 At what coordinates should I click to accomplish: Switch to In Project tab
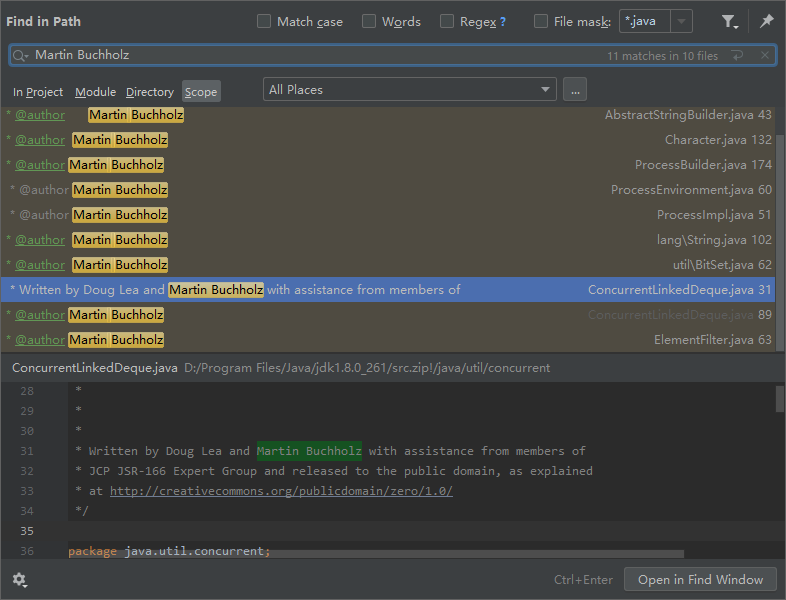click(x=38, y=92)
